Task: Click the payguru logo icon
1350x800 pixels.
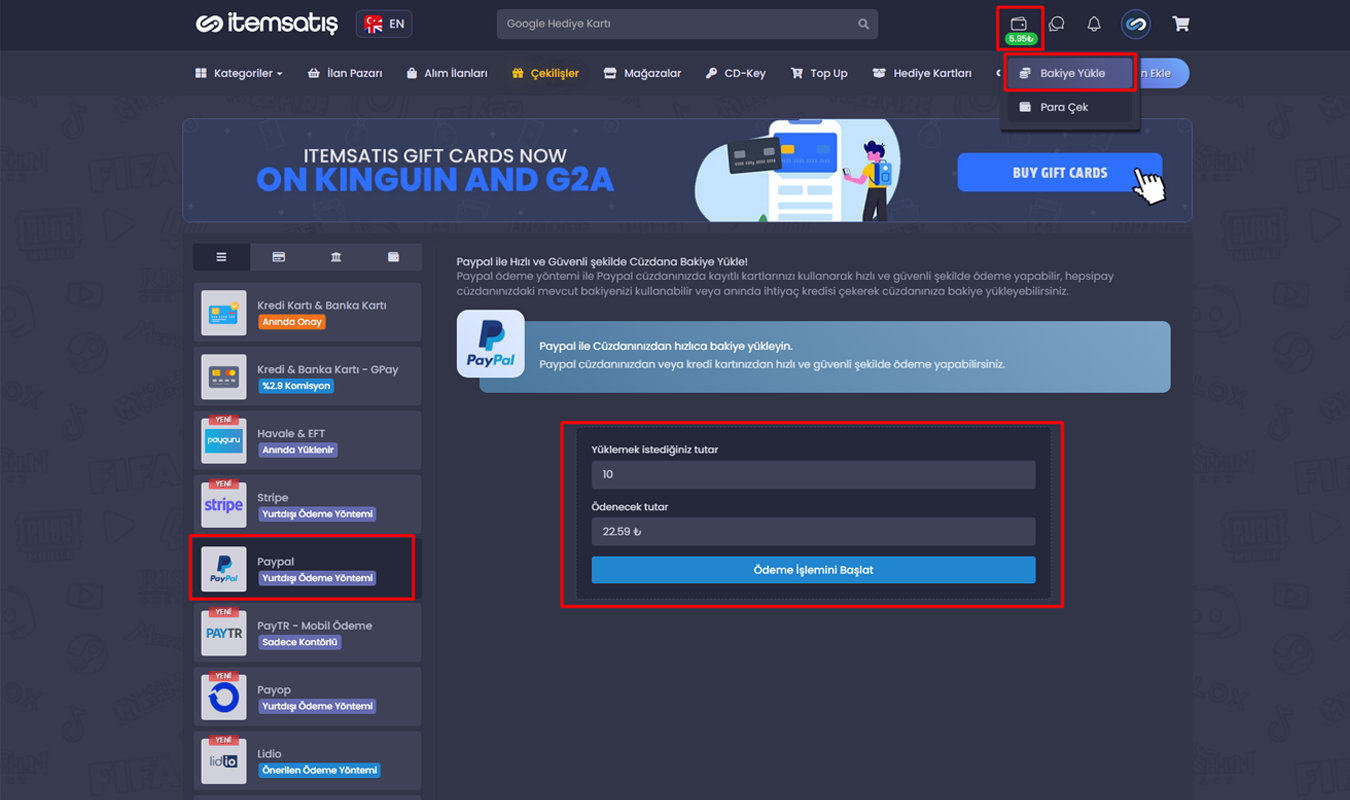Action: pyautogui.click(x=224, y=441)
